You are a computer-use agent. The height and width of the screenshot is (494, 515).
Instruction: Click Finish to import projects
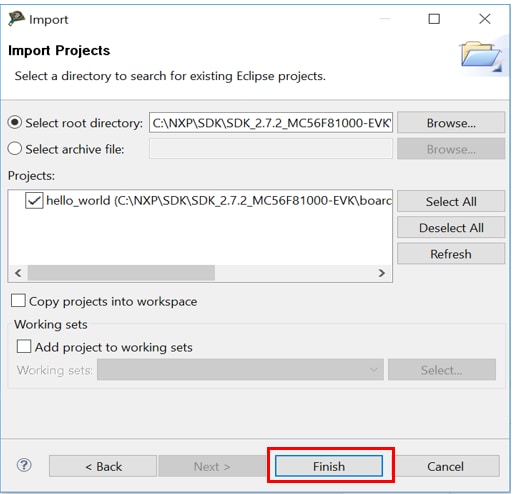click(329, 466)
